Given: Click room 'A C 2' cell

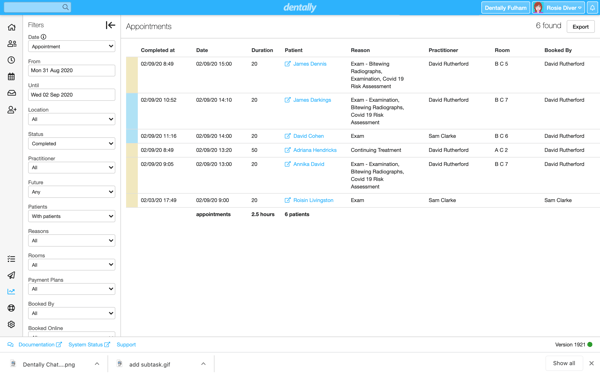Looking at the screenshot, I should (x=501, y=150).
